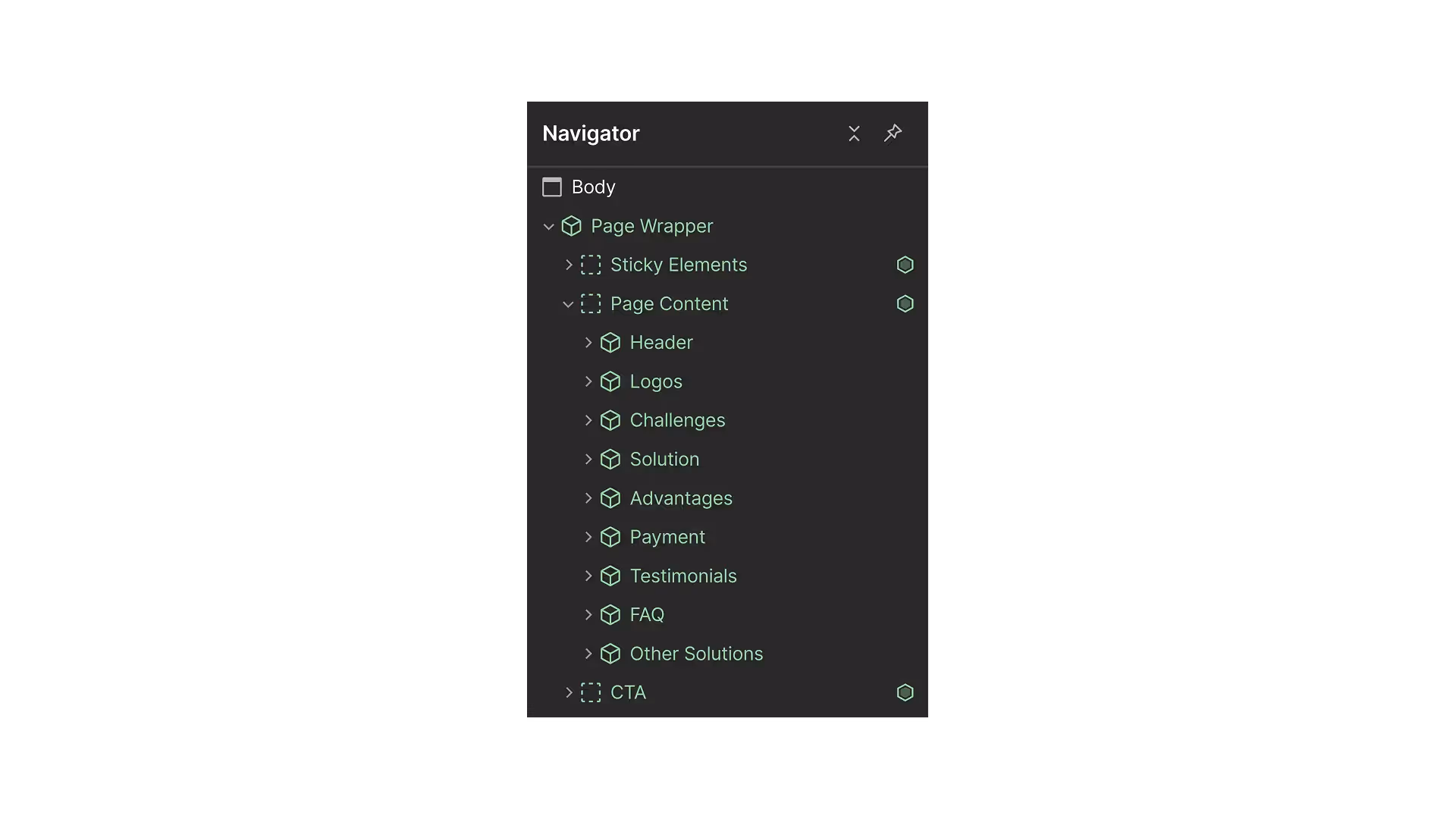Click the cube icon next to Header
Viewport: 1456px width, 819px height.
[x=611, y=343]
